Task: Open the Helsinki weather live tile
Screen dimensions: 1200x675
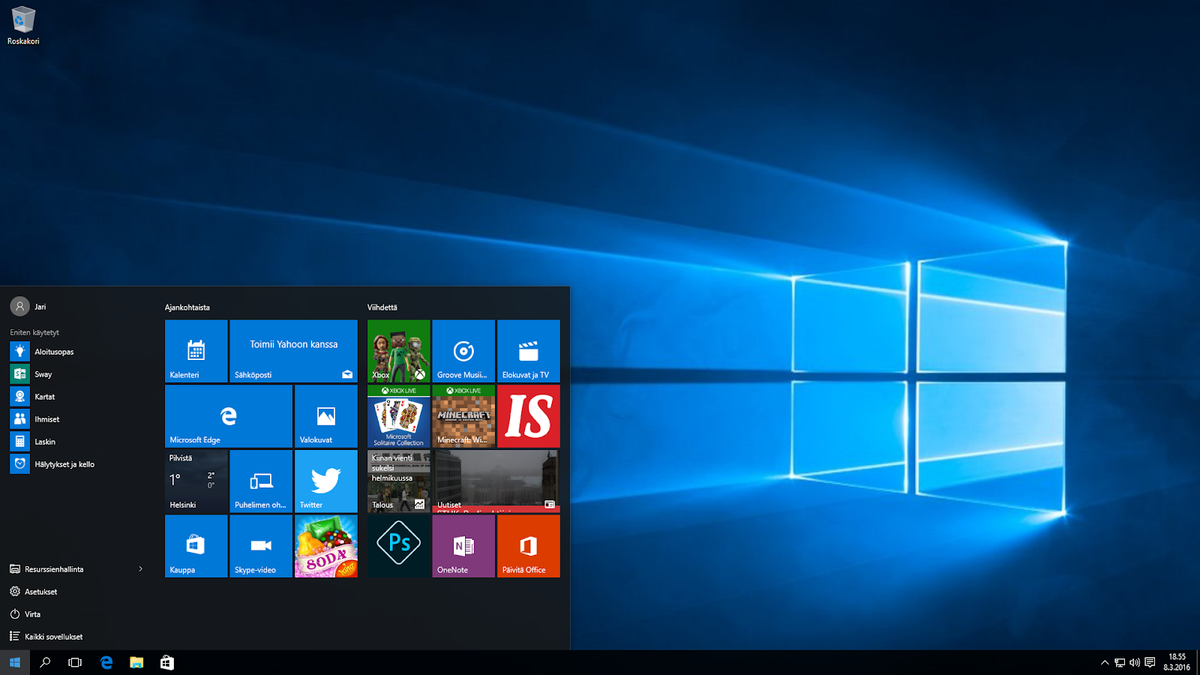Action: click(x=196, y=481)
